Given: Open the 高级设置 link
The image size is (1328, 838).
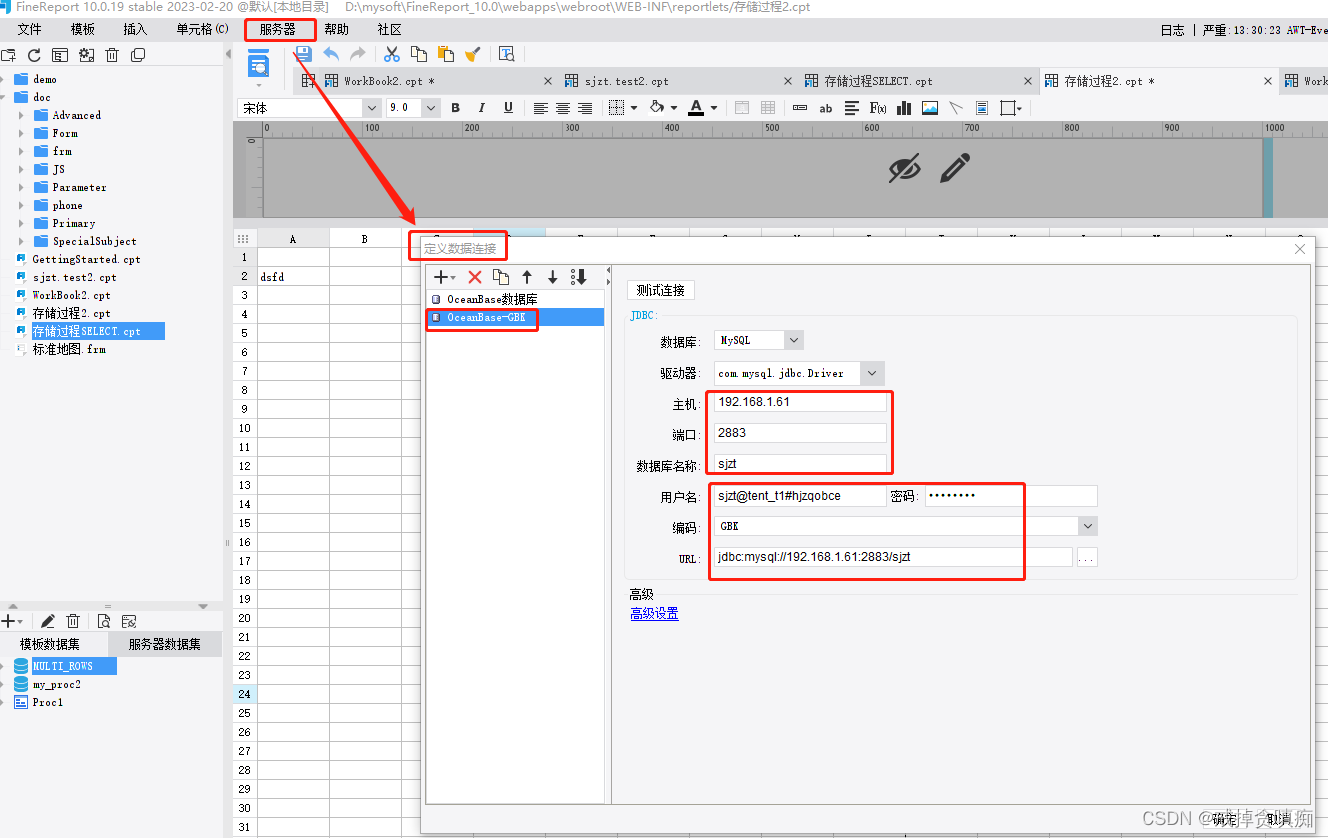Looking at the screenshot, I should [x=654, y=614].
